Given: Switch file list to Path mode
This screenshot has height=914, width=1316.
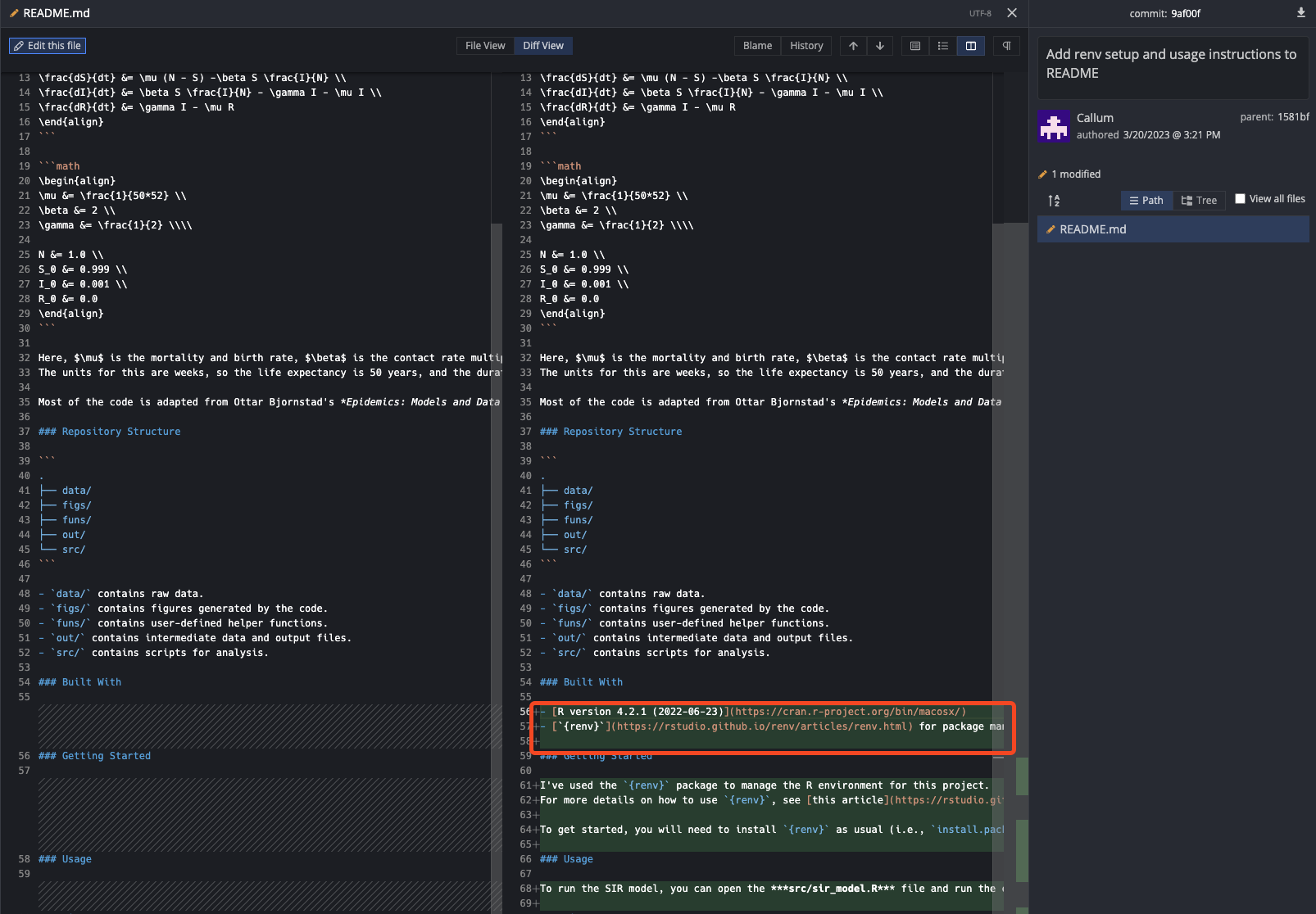Looking at the screenshot, I should tap(1146, 201).
